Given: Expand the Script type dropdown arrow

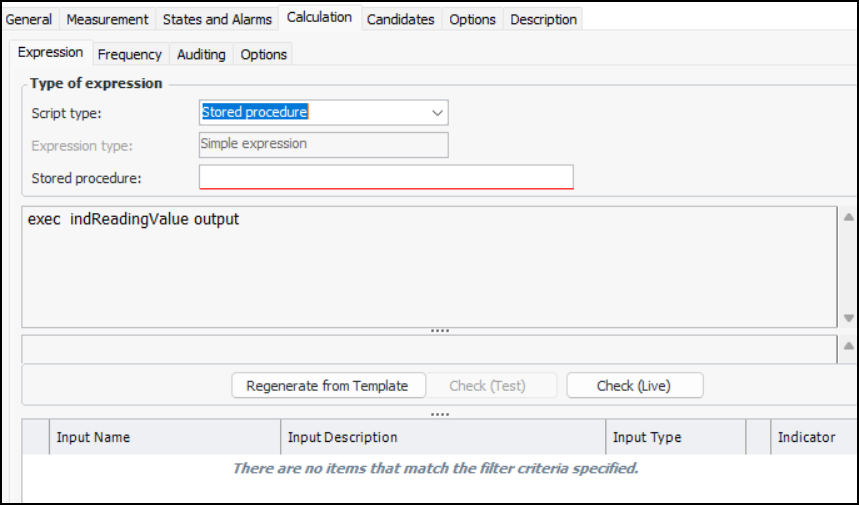Looking at the screenshot, I should tap(437, 113).
